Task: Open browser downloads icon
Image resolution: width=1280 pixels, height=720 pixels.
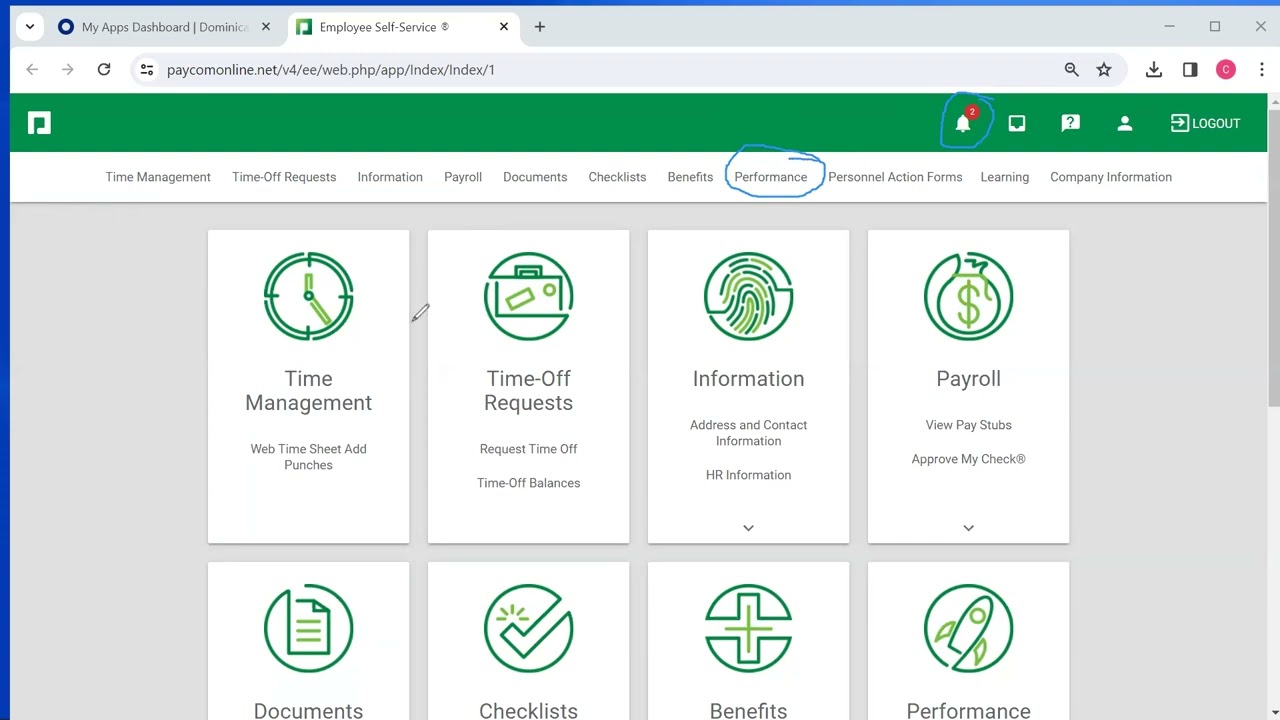Action: coord(1154,69)
